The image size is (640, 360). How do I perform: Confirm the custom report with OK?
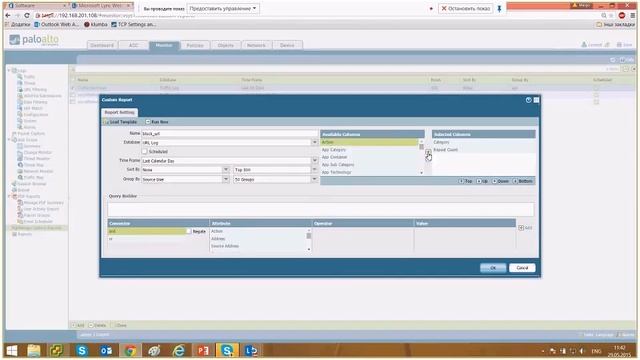pyautogui.click(x=493, y=268)
